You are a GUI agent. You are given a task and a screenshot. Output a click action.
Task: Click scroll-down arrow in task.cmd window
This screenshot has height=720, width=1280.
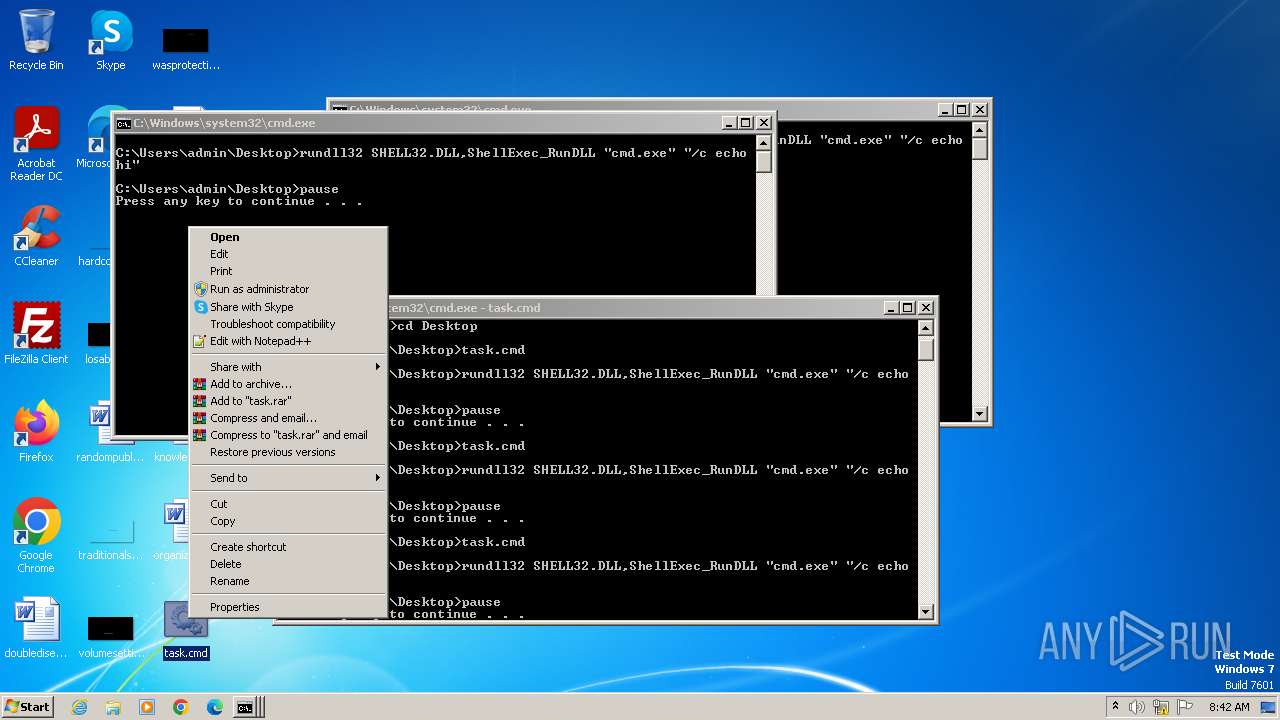pyautogui.click(x=925, y=611)
